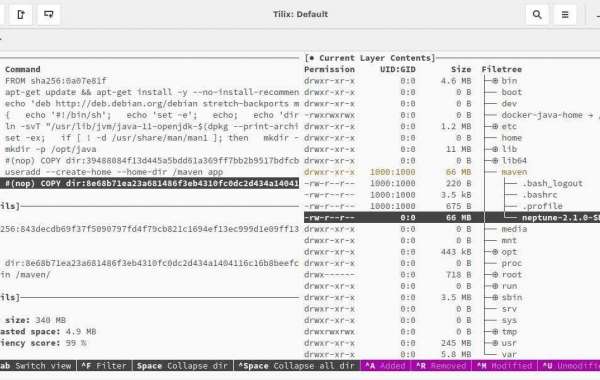The image size is (600, 380).
Task: Click the Tilix: Default window title
Action: point(300,15)
